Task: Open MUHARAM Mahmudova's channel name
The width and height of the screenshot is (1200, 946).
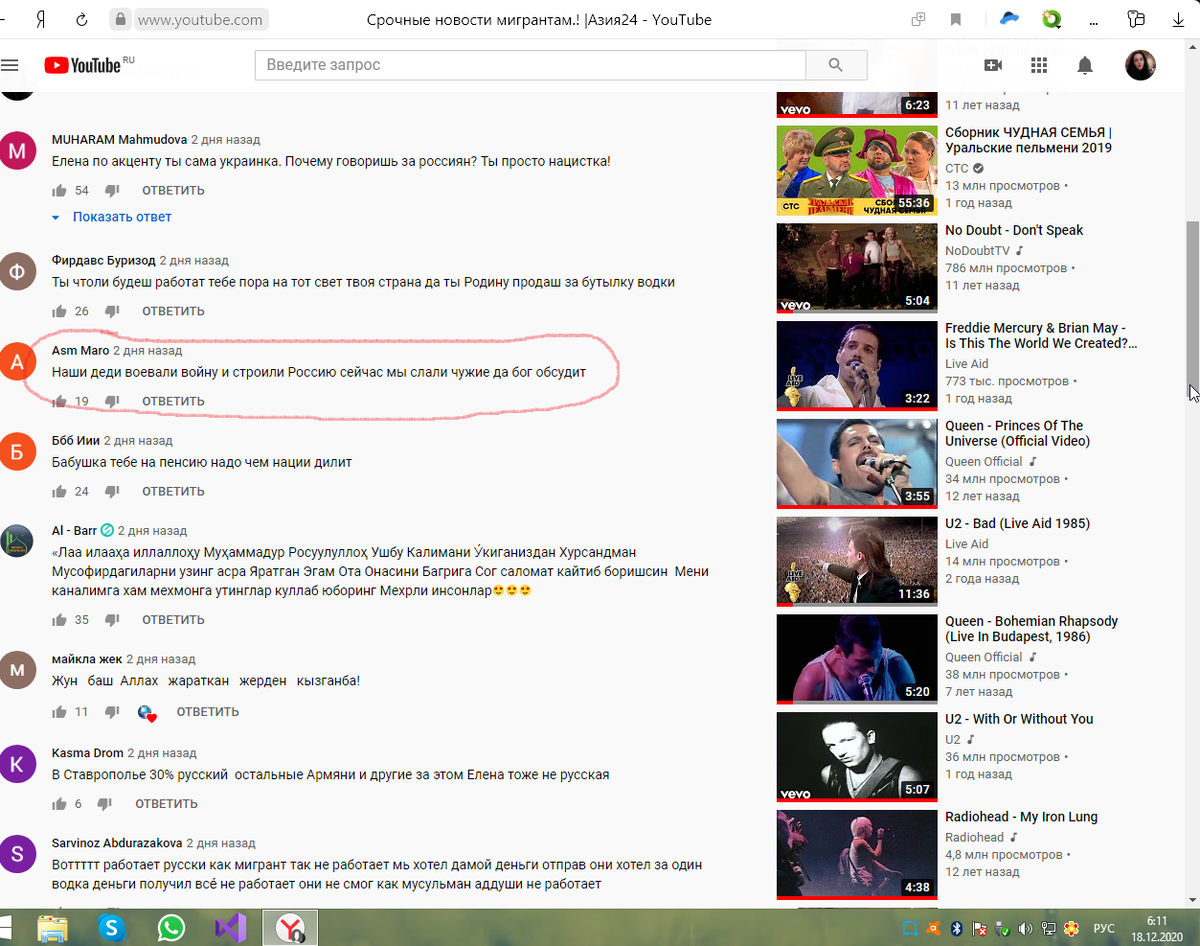Action: [119, 140]
